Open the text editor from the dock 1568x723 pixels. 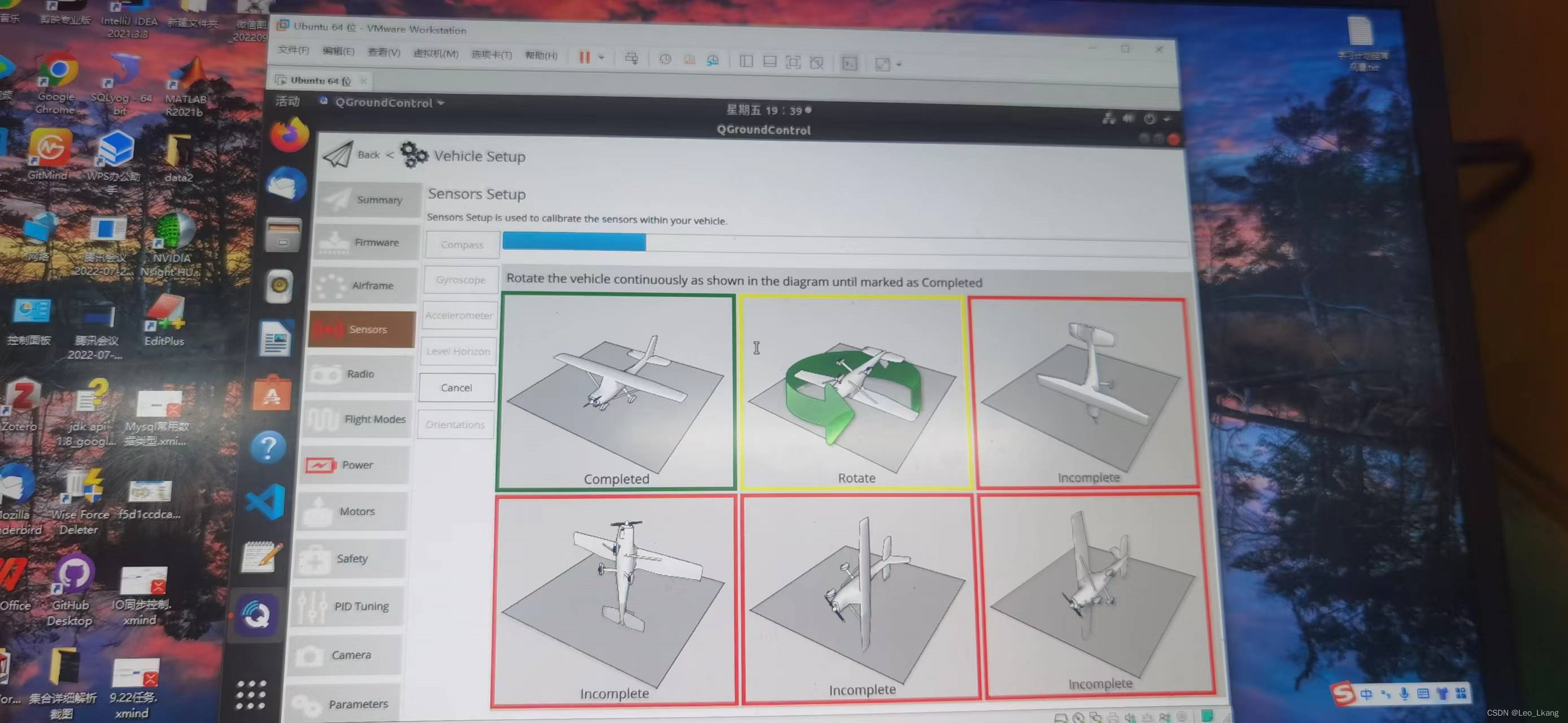pos(261,557)
